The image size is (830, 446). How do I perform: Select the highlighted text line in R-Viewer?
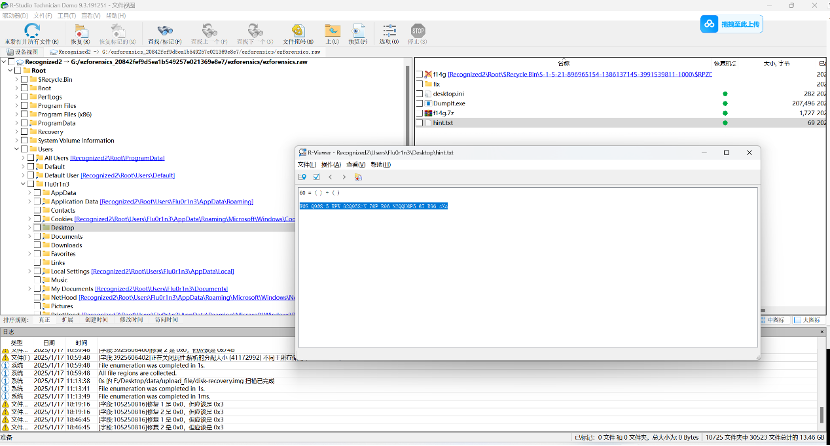click(x=374, y=206)
